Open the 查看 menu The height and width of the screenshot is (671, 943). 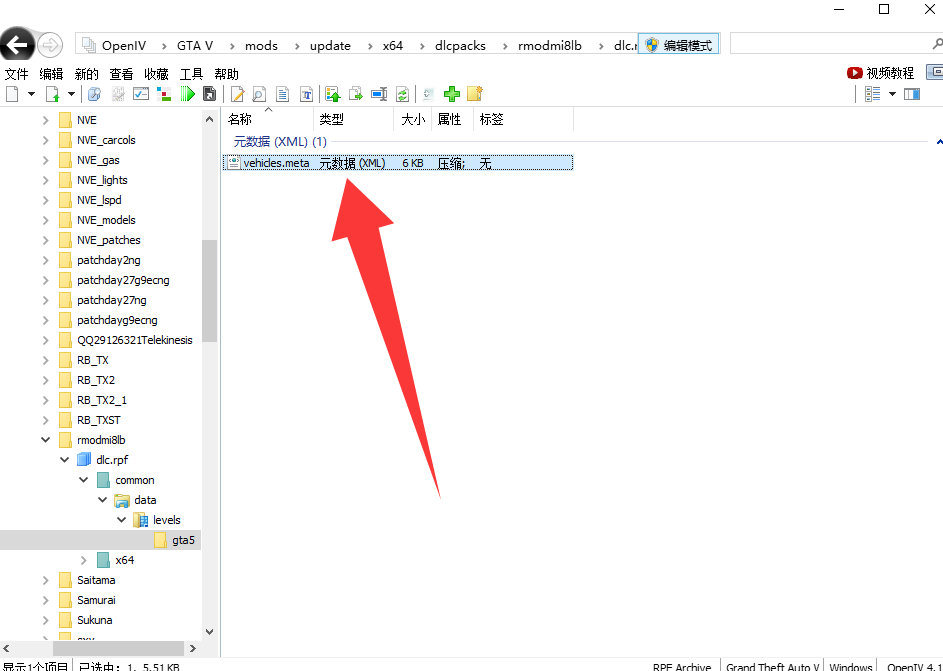[121, 74]
